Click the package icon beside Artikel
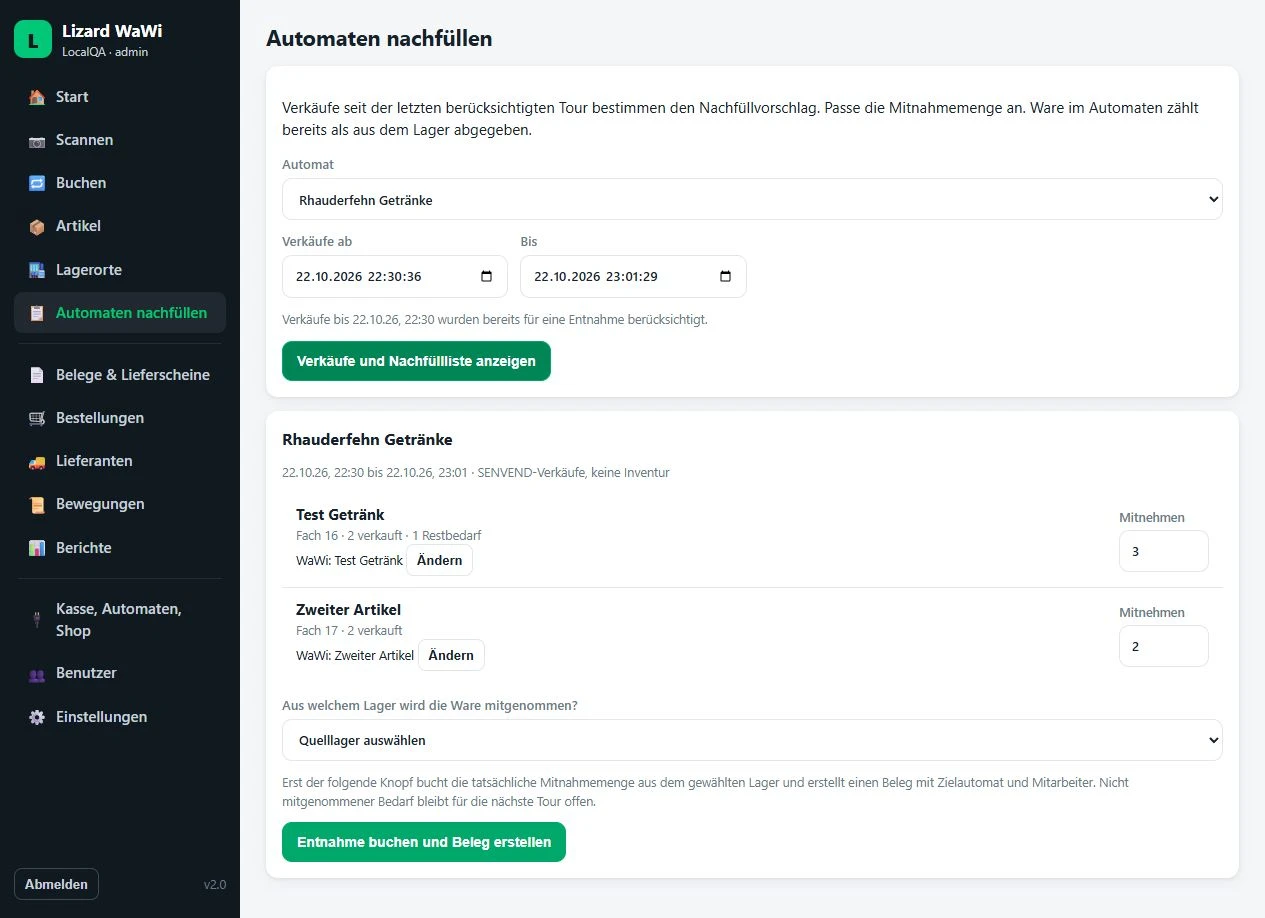Screen dimensions: 1265x918 [37, 226]
